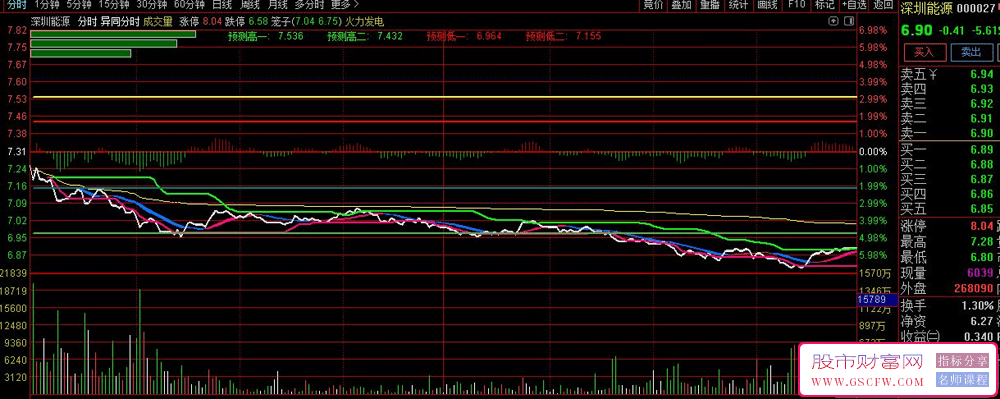Click the 指标分享 banner link
Screen dimensions: 1000x399
coord(961,361)
